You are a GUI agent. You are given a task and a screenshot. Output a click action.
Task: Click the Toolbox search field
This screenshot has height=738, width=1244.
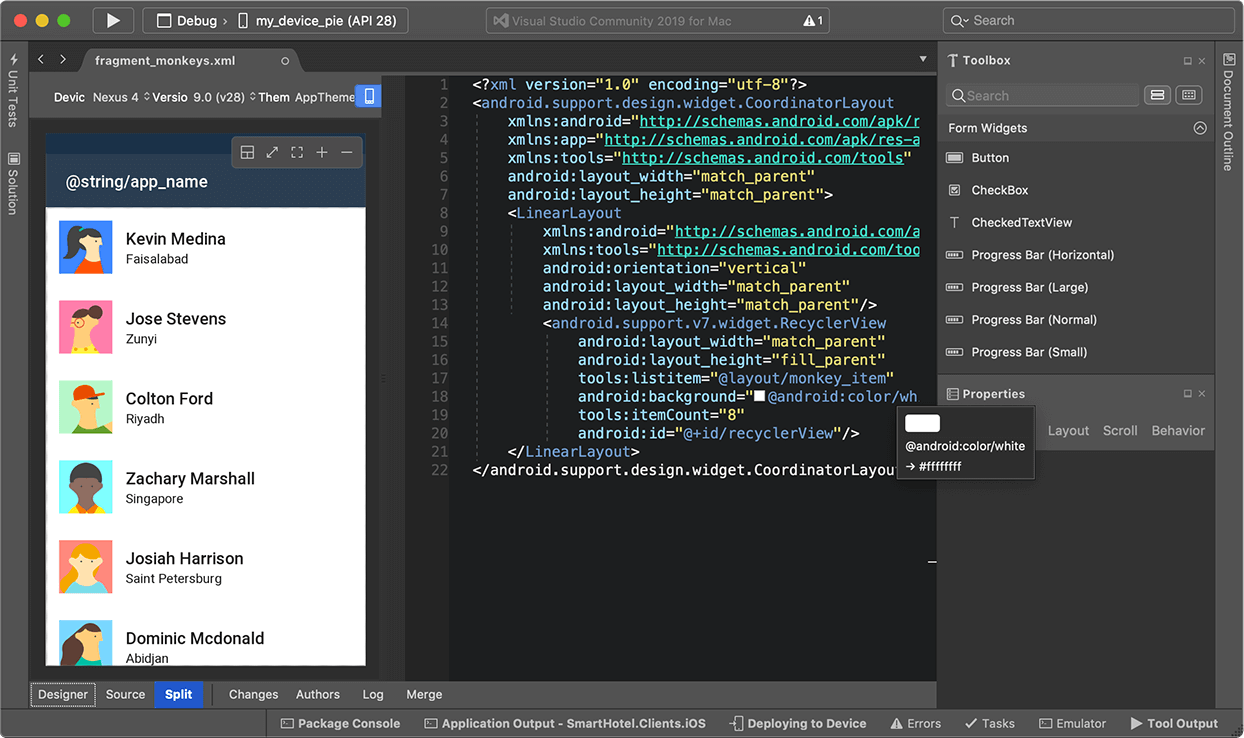click(x=1043, y=95)
